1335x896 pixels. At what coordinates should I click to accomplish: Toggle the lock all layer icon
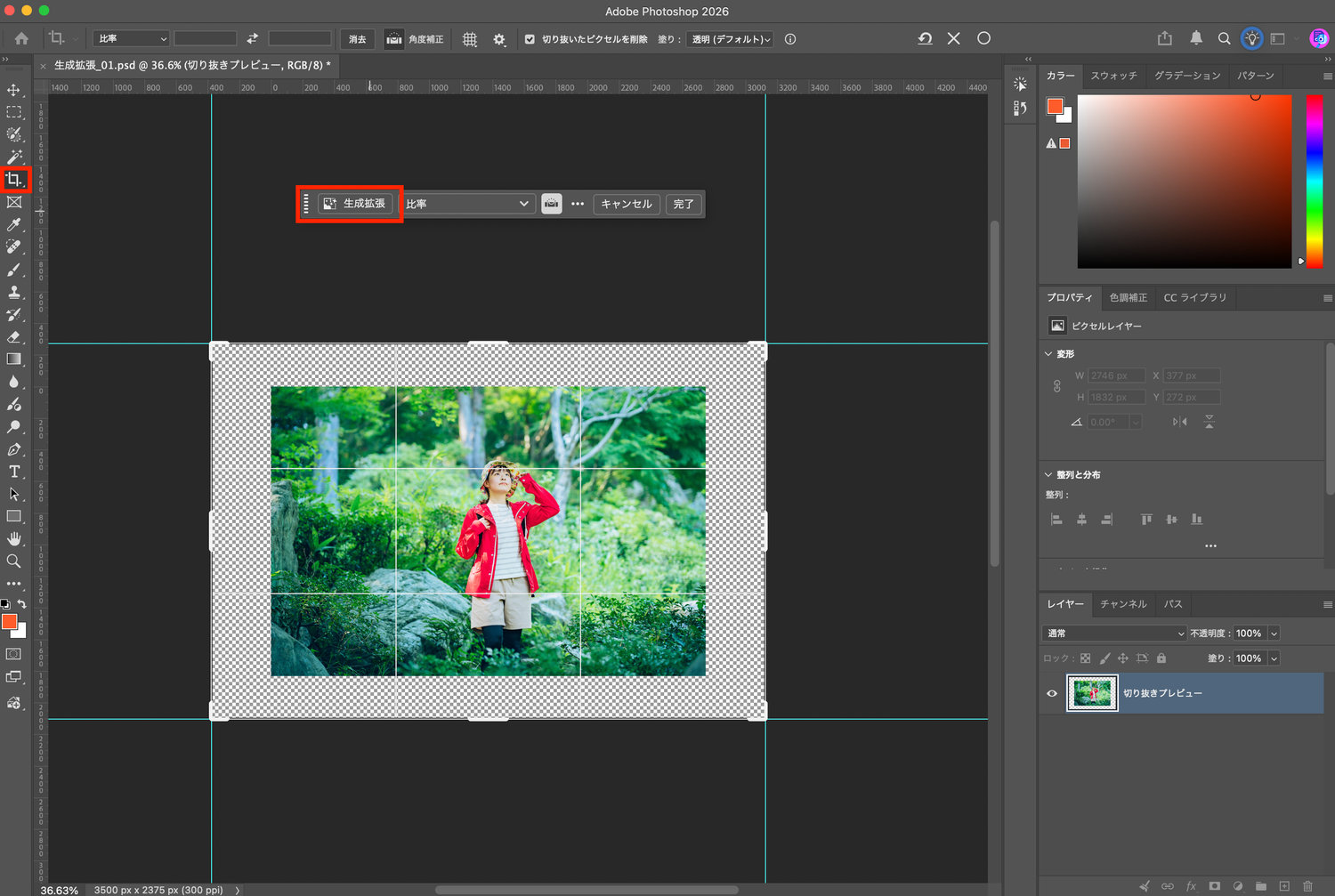tap(1161, 658)
